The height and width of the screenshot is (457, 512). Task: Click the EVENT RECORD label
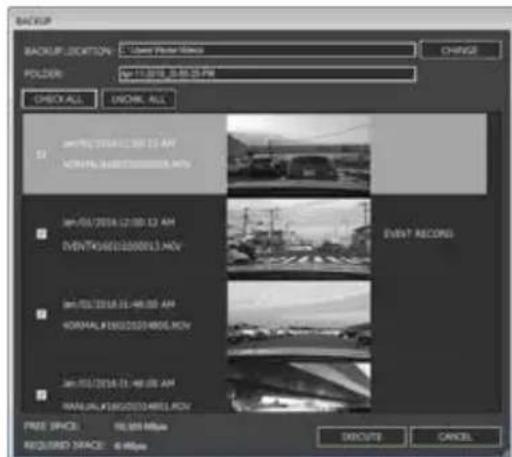click(418, 234)
